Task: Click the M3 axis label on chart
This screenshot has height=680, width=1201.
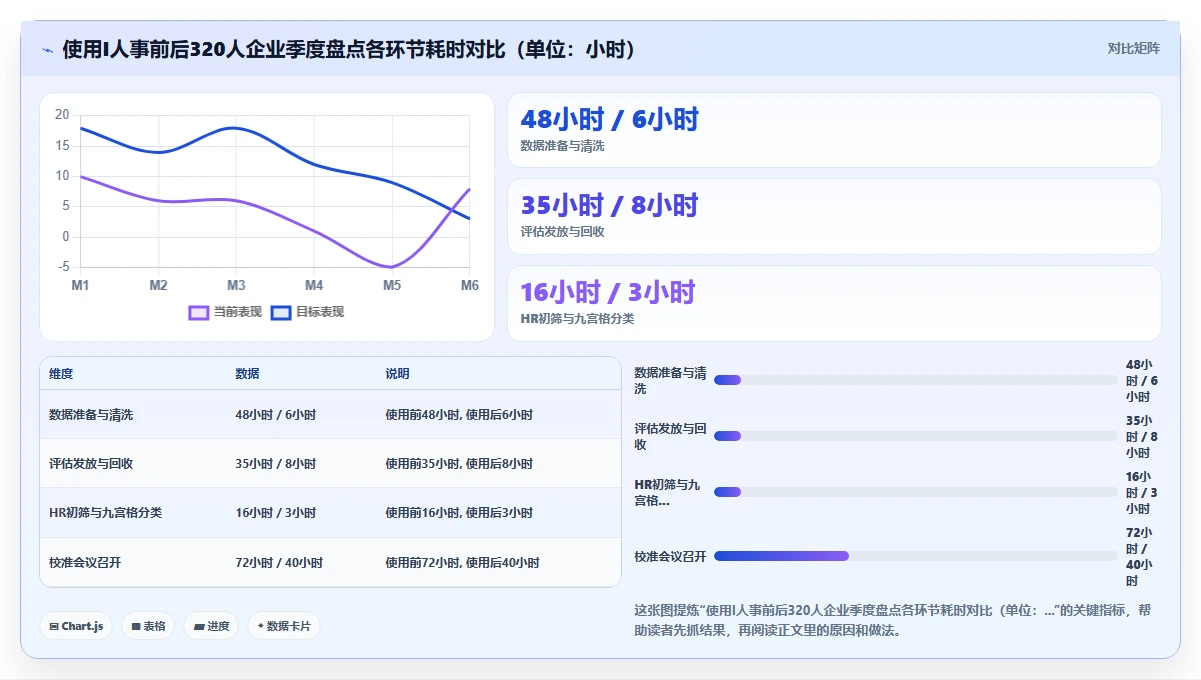Action: click(x=236, y=286)
